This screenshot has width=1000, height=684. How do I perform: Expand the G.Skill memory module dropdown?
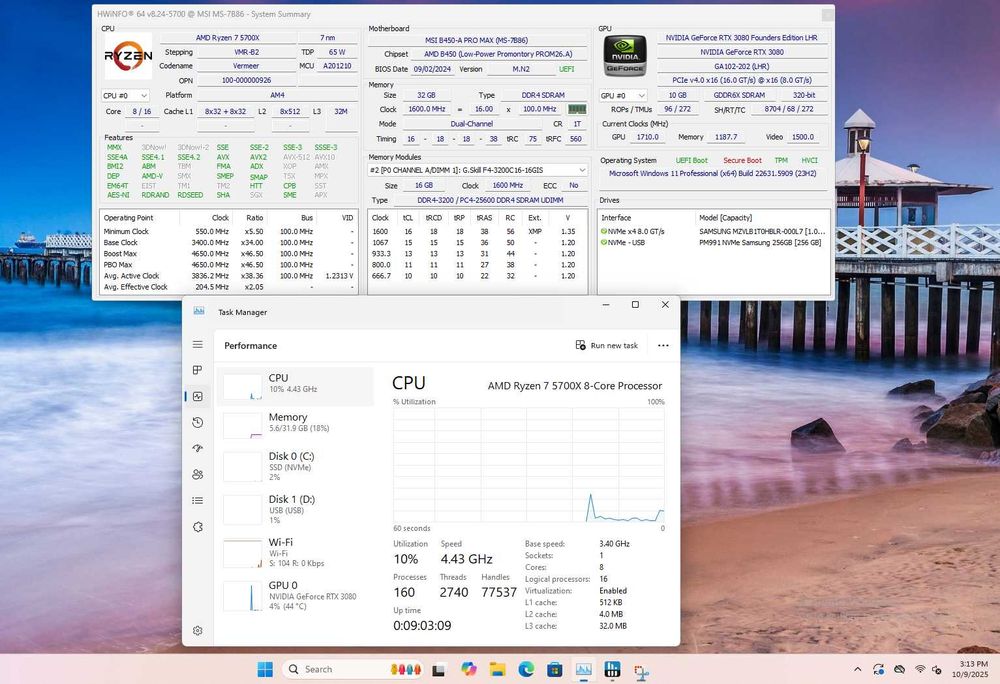478,170
